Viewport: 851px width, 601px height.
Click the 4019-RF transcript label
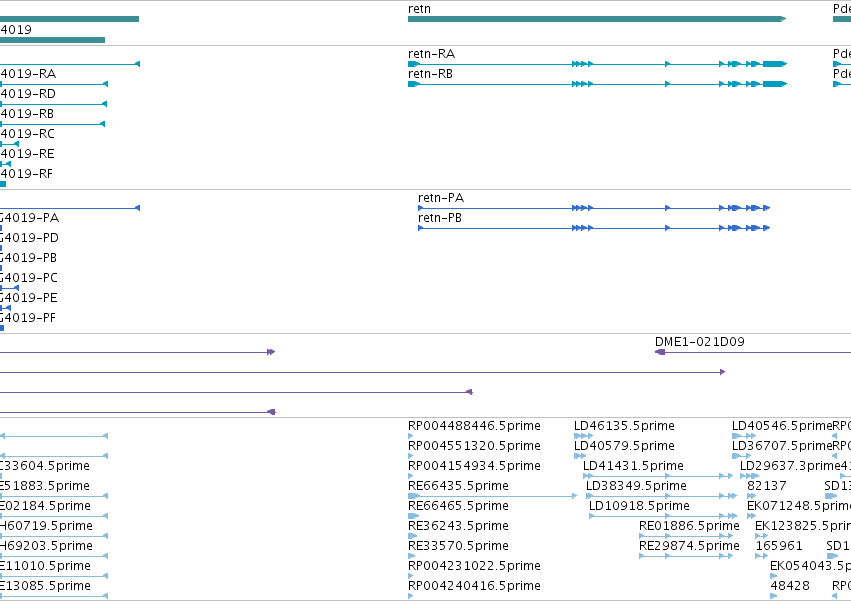[x=27, y=174]
